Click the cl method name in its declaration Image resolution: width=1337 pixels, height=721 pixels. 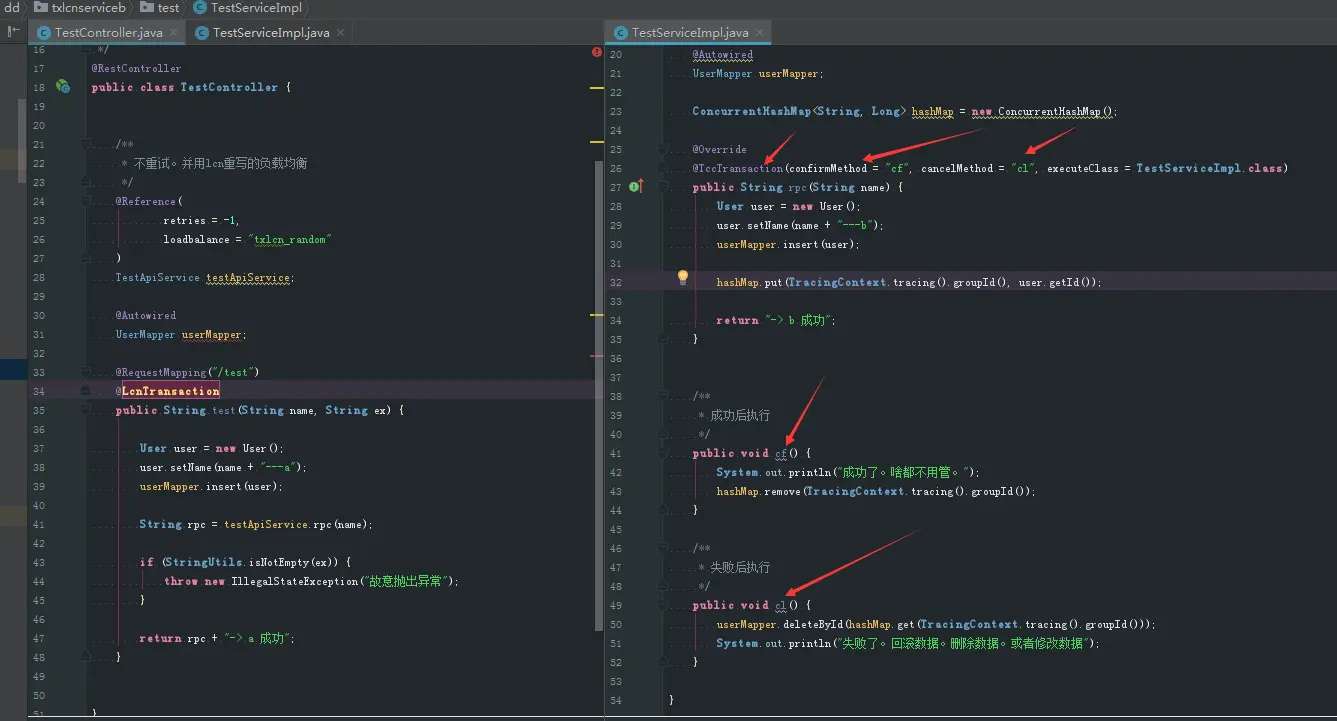(782, 605)
